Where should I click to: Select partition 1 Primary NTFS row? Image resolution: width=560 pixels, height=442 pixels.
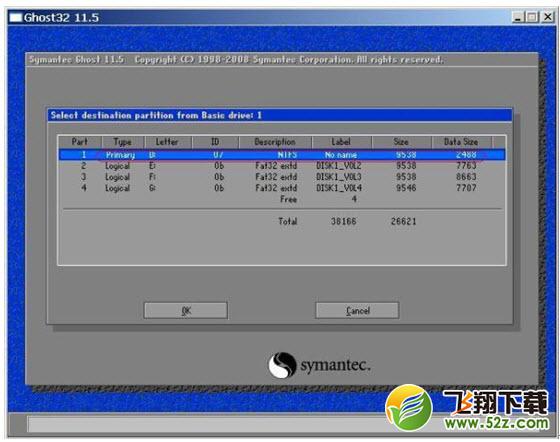[x=282, y=155]
